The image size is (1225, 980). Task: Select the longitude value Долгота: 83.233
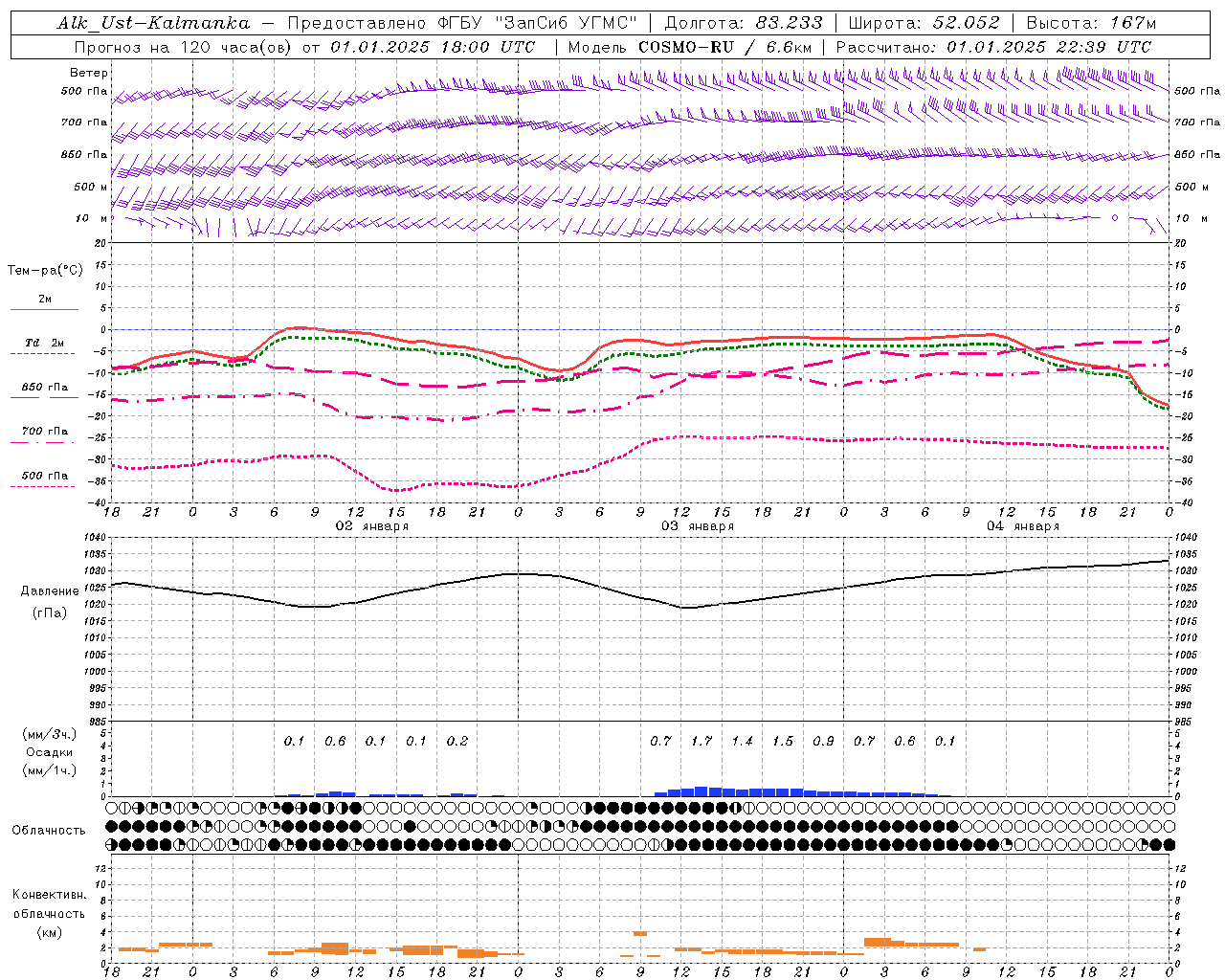click(x=742, y=23)
